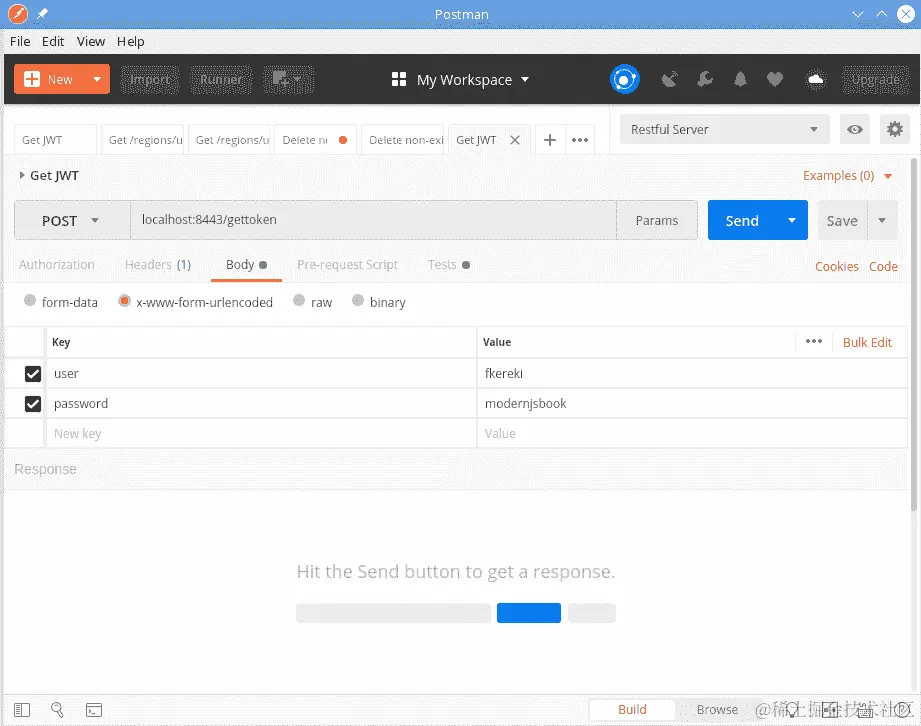Viewport: 921px width, 726px height.
Task: Select the binary body radio button
Action: (x=358, y=301)
